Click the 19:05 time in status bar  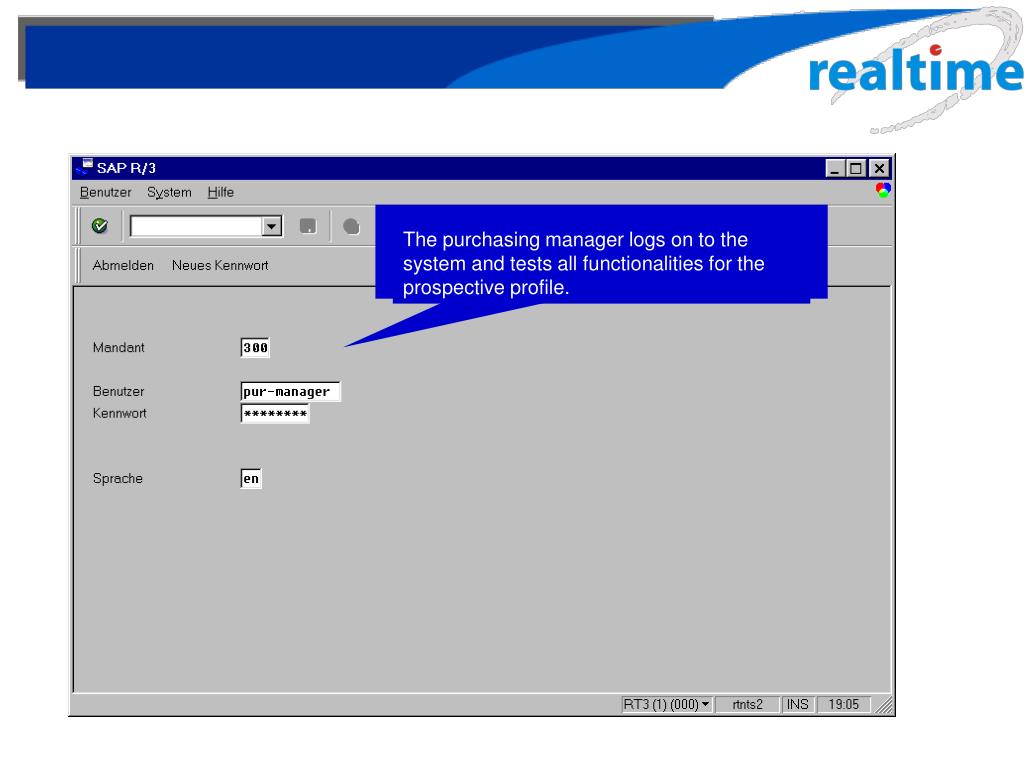click(843, 705)
